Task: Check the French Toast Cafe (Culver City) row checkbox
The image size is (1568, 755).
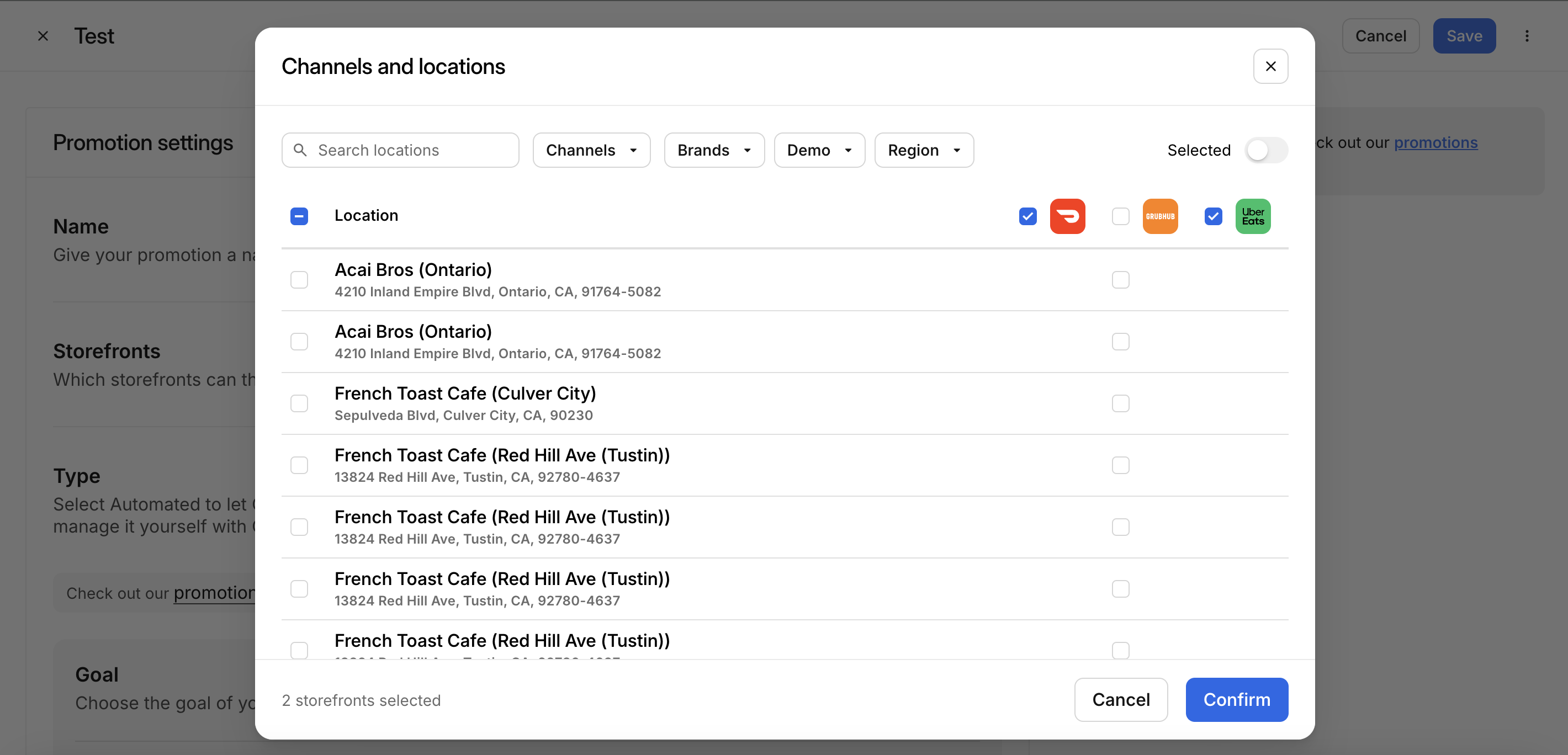Action: (x=299, y=403)
